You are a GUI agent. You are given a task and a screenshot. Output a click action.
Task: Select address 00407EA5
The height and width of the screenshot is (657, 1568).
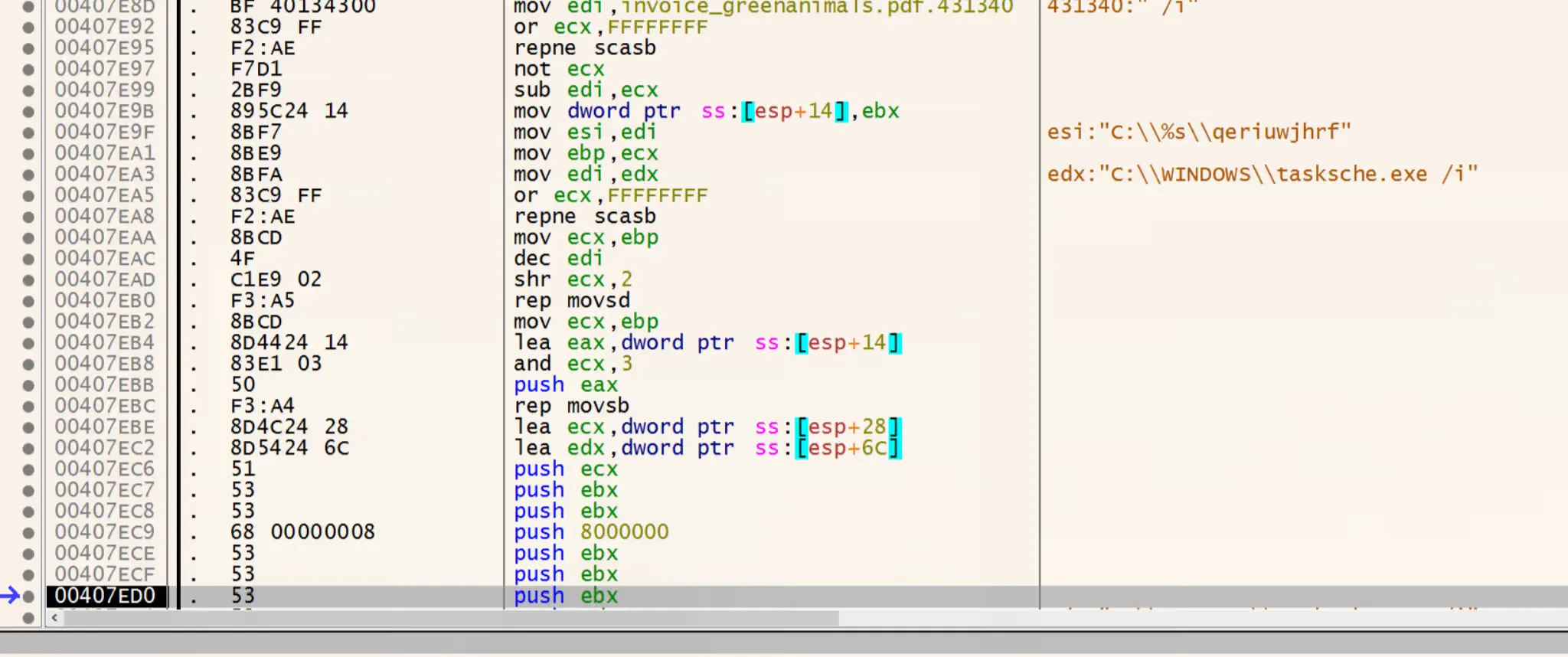[x=105, y=195]
